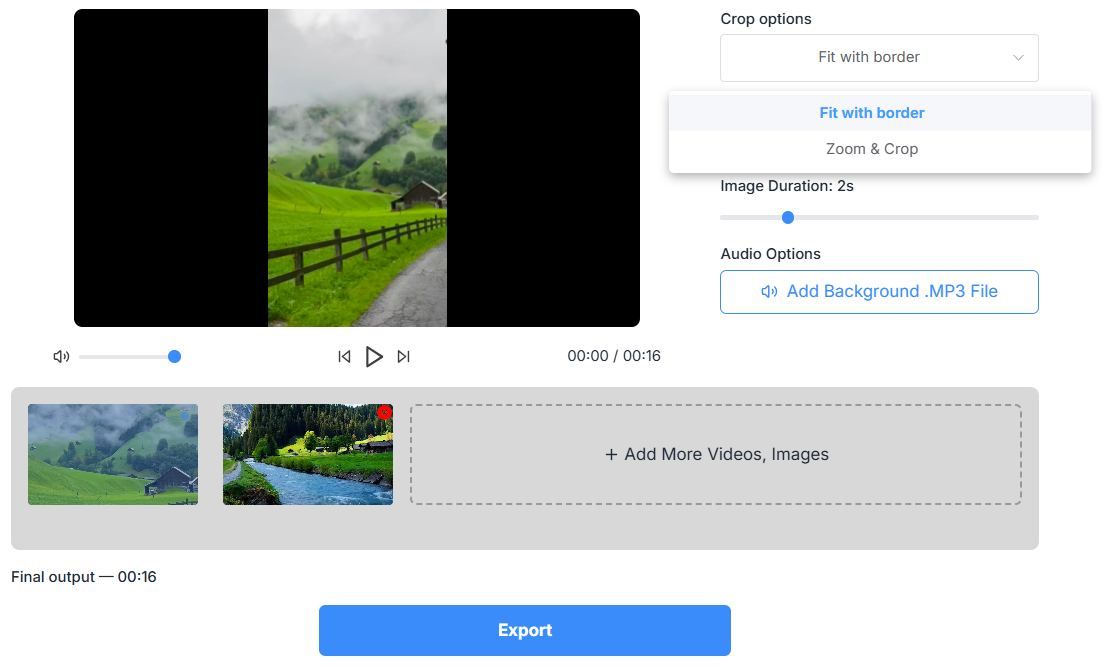1107x666 pixels.
Task: Click the Image Duration slider handle
Action: coord(788,218)
